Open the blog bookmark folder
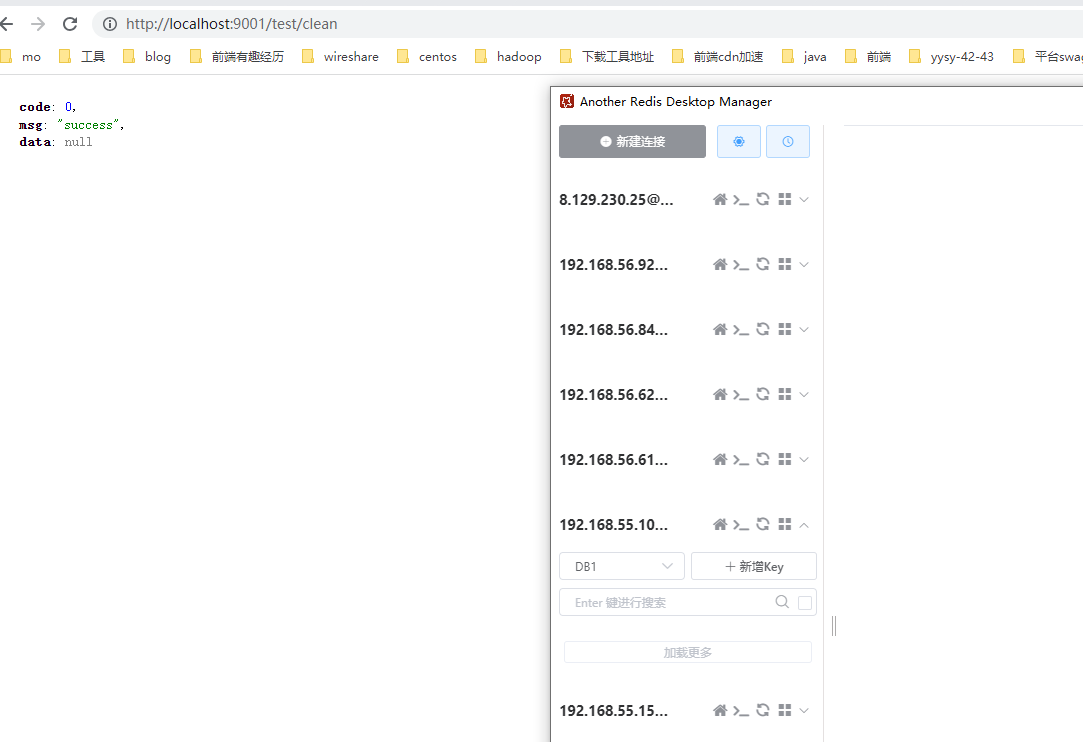Image resolution: width=1083 pixels, height=742 pixels. tap(147, 57)
